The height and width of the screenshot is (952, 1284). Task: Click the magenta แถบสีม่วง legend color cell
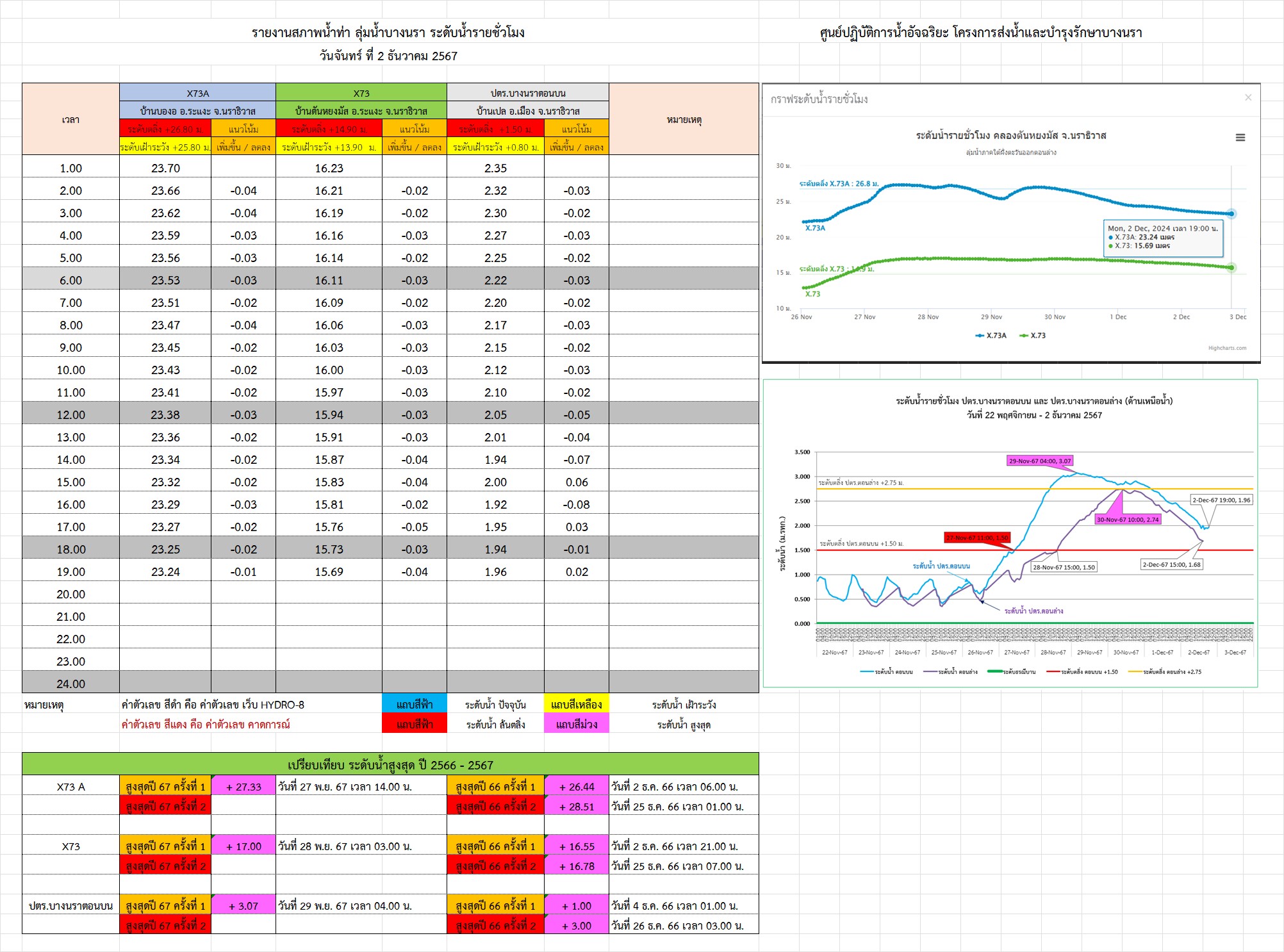[x=577, y=724]
